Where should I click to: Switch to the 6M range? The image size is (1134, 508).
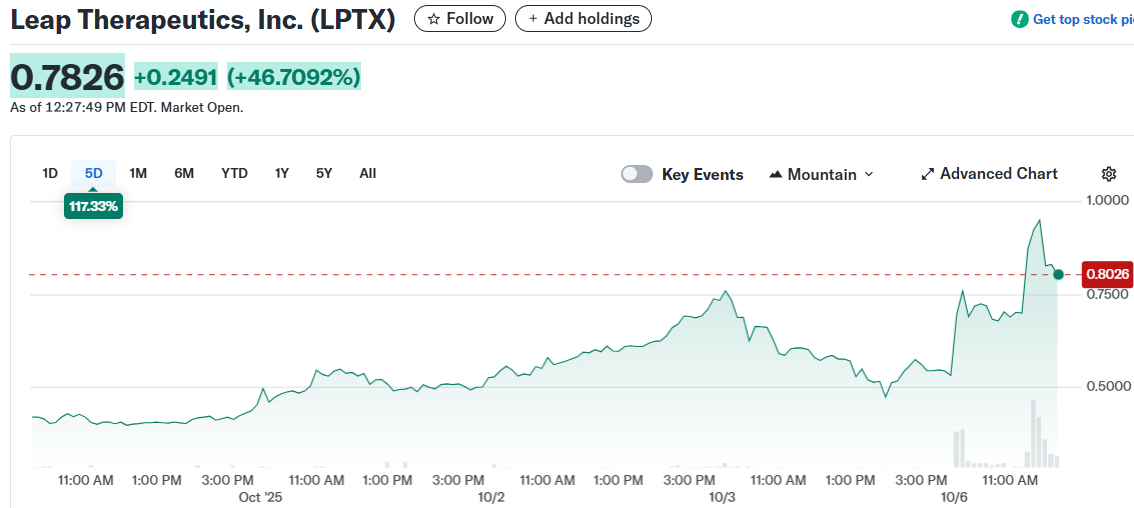click(184, 173)
